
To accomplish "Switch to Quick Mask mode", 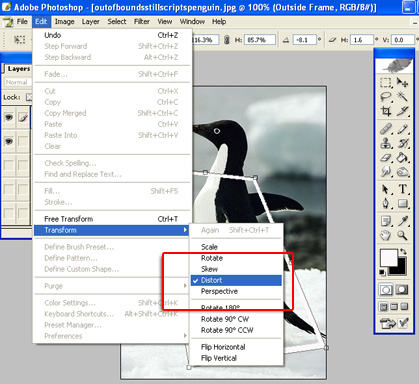I will tap(402, 290).
